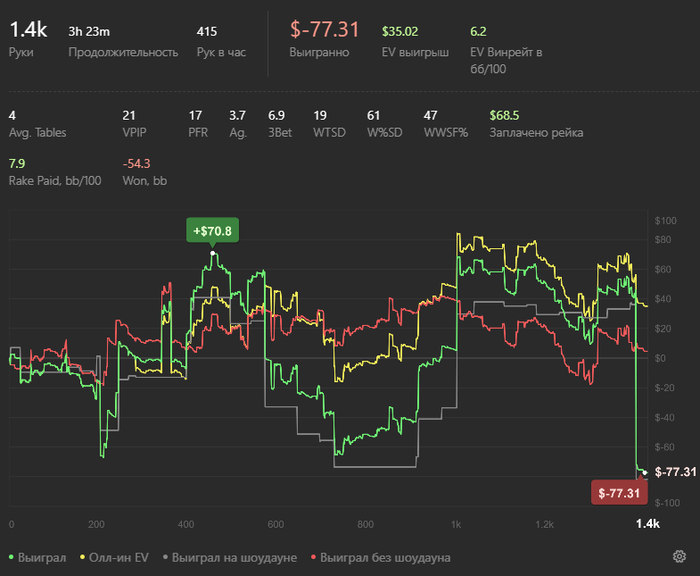
Task: Select the 6.2 EV Винрейт stat
Action: click(x=479, y=32)
